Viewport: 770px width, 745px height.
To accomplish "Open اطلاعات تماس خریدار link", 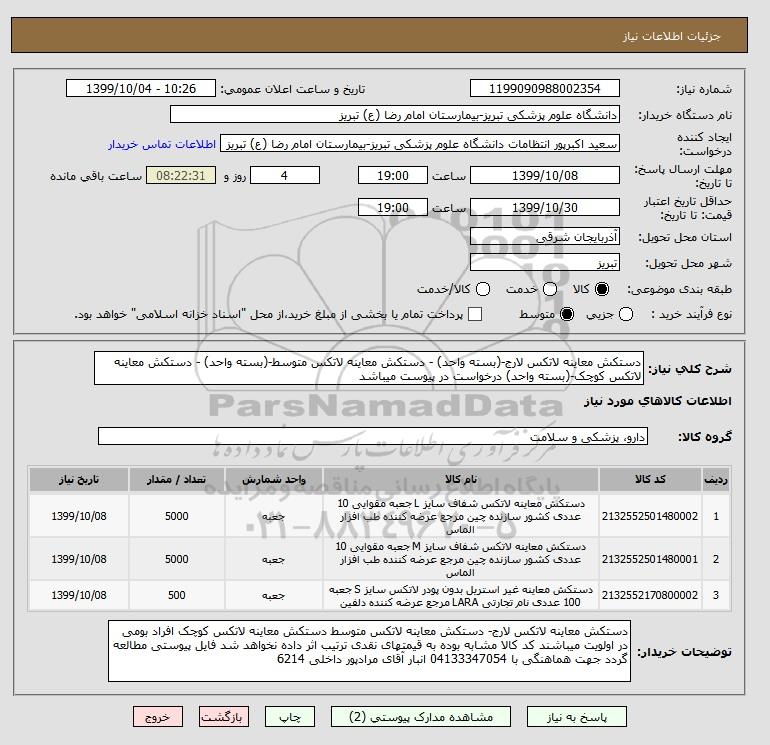I will coord(162,144).
